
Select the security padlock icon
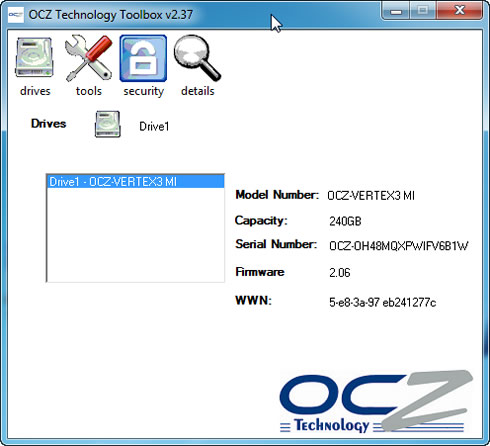pyautogui.click(x=143, y=58)
